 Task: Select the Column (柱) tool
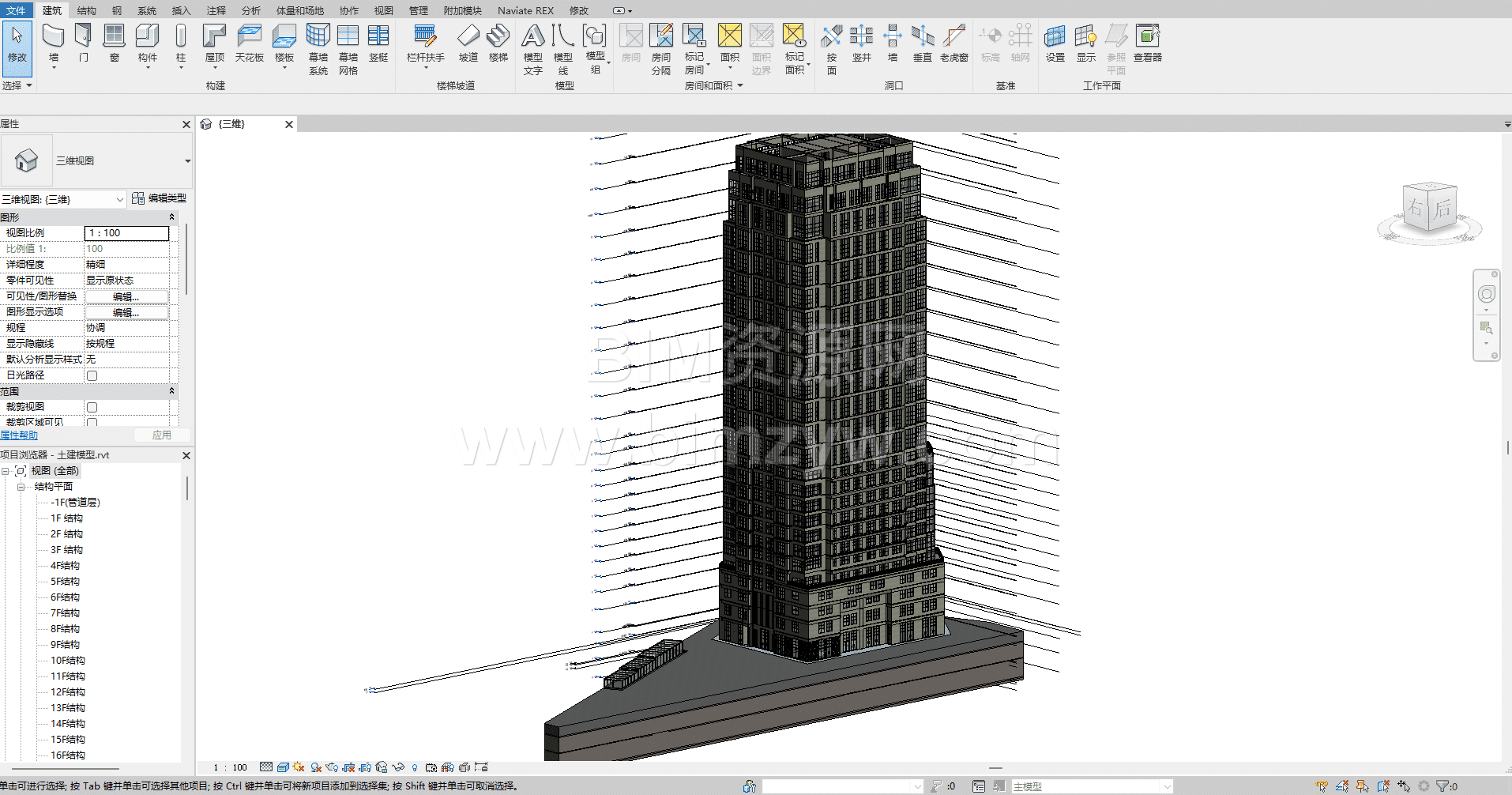coord(181,43)
